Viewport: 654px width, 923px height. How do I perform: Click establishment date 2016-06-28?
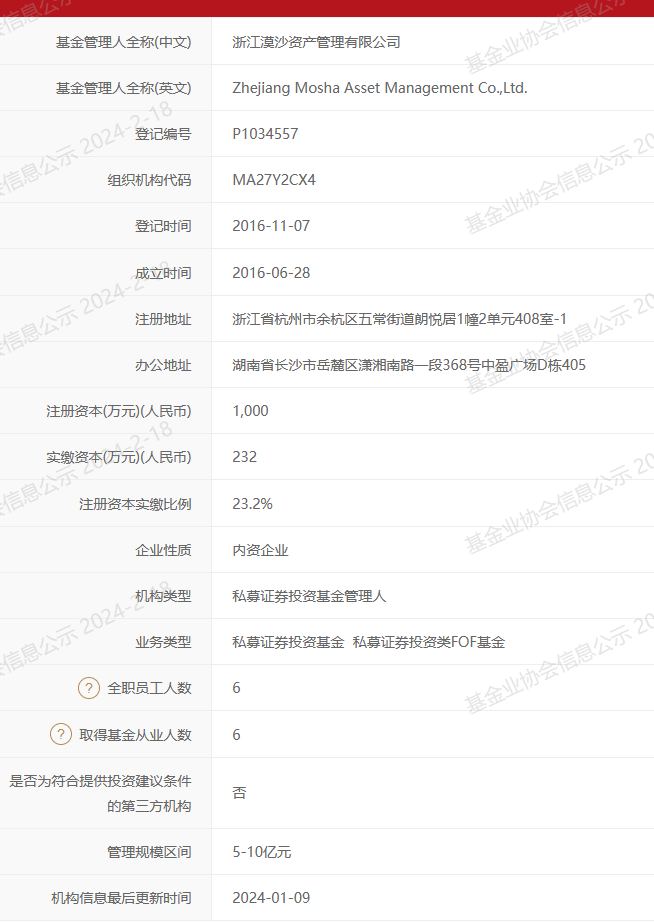click(271, 273)
